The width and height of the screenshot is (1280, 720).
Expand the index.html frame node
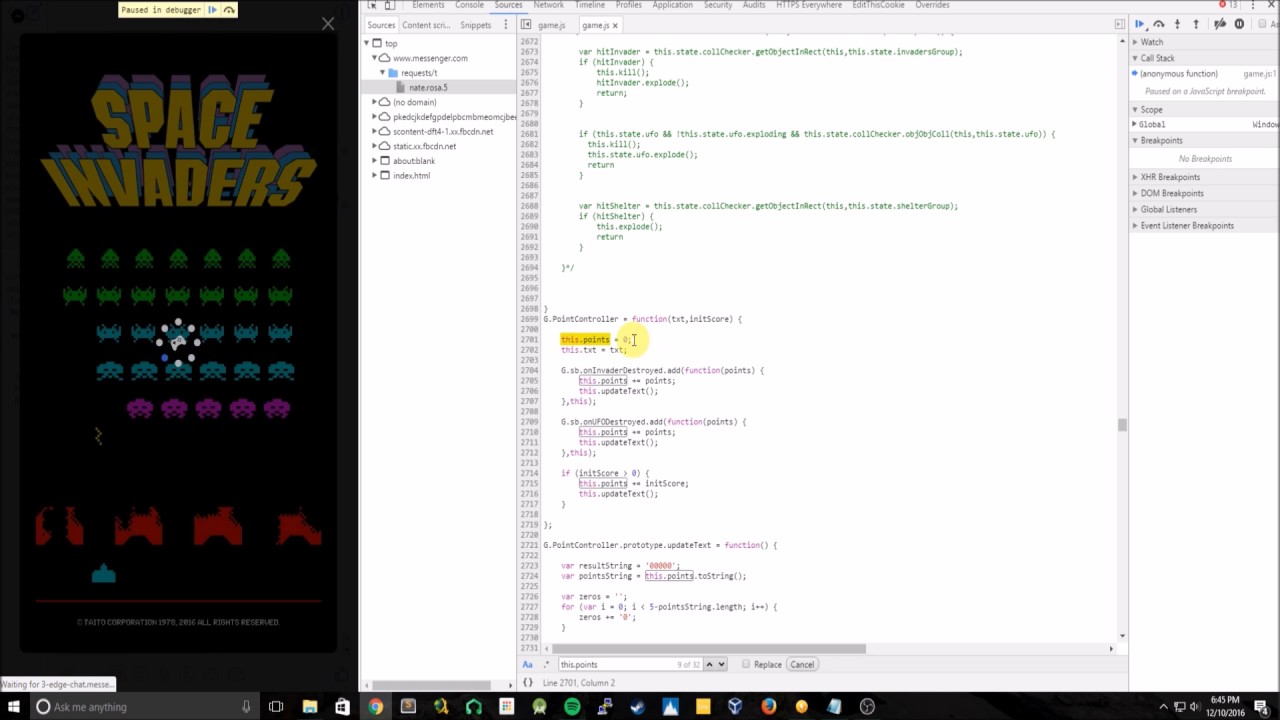[374, 176]
